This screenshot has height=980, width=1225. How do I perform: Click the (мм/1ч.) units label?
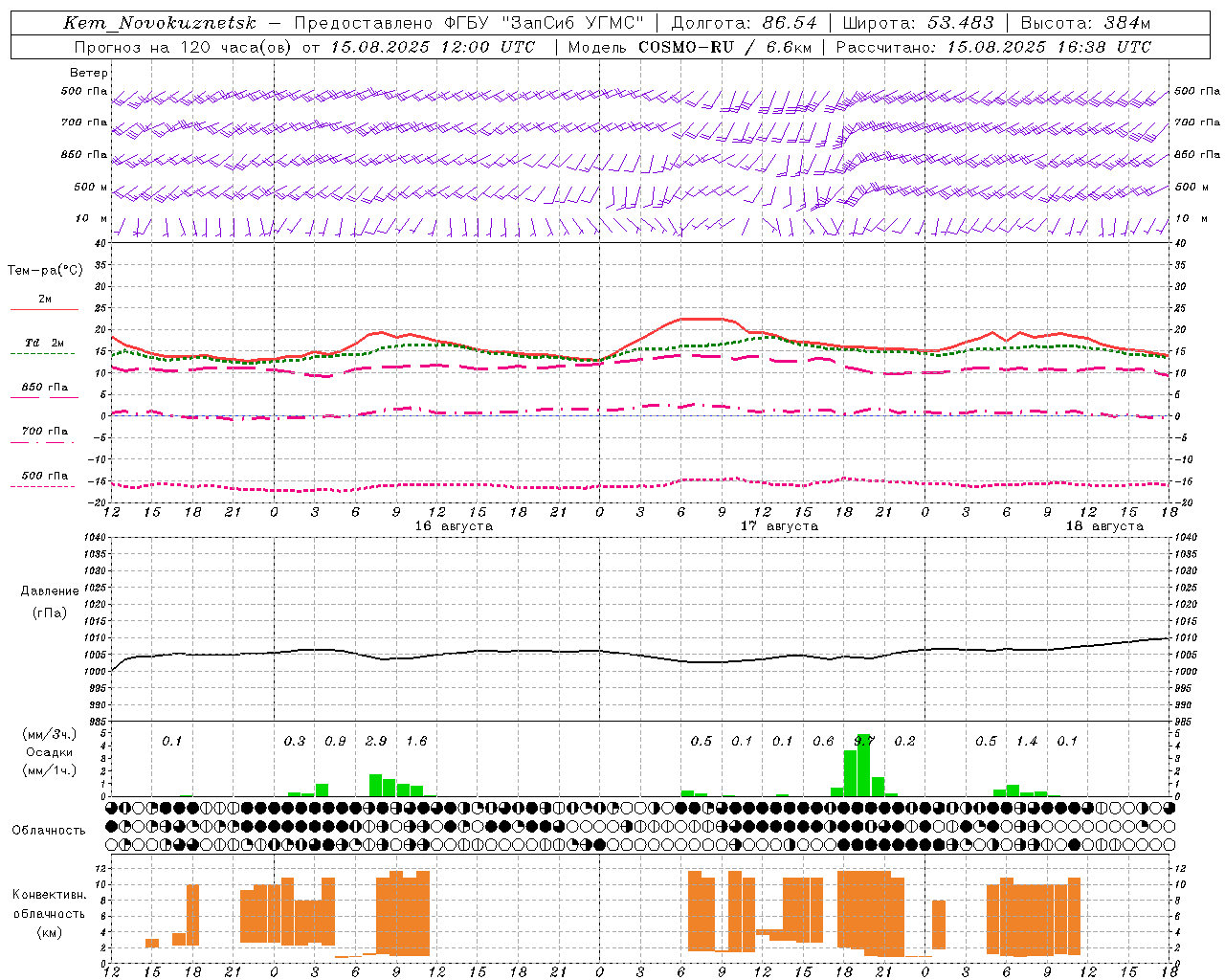pyautogui.click(x=50, y=770)
